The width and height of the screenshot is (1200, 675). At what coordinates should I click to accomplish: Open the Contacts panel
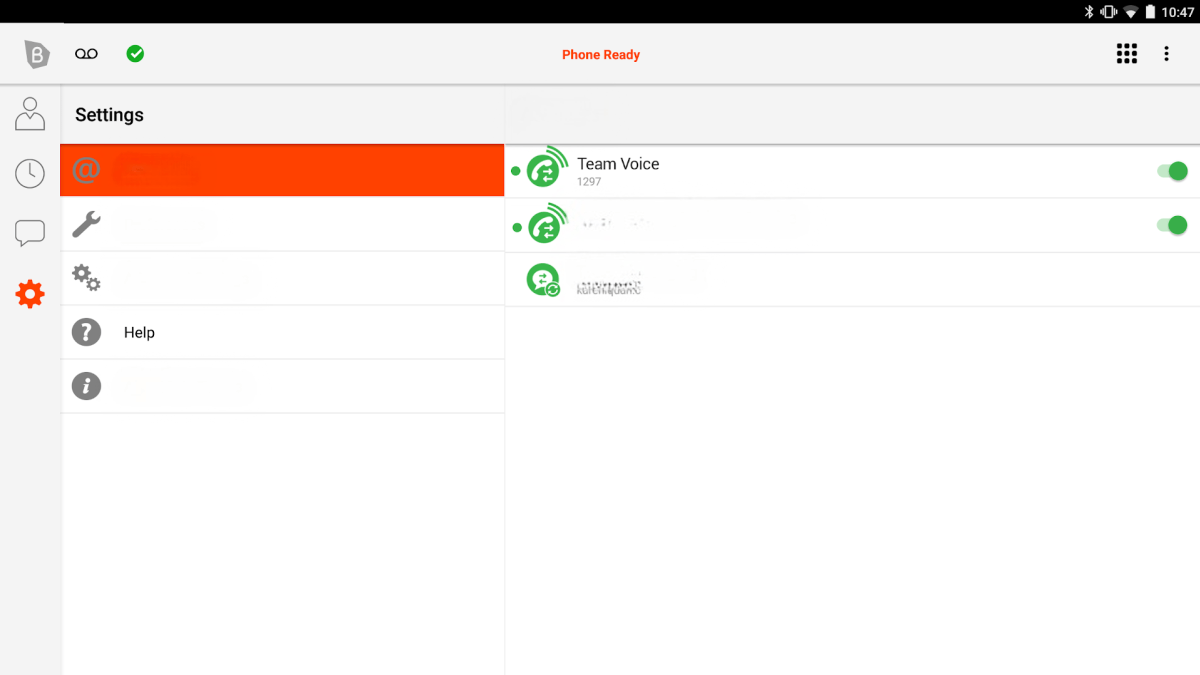(30, 113)
